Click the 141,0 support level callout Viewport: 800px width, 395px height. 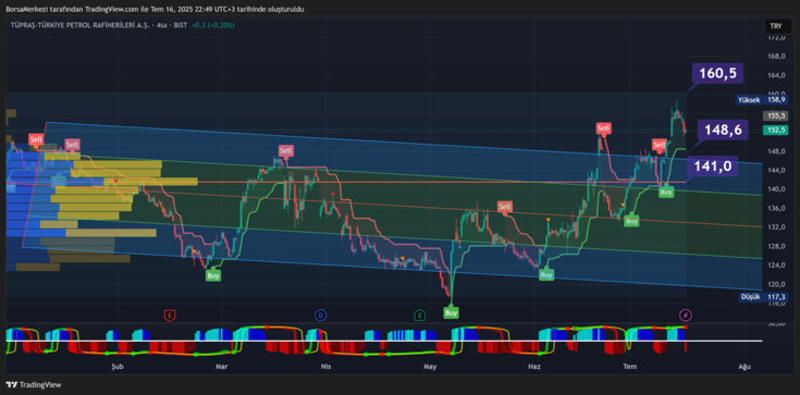pos(713,166)
